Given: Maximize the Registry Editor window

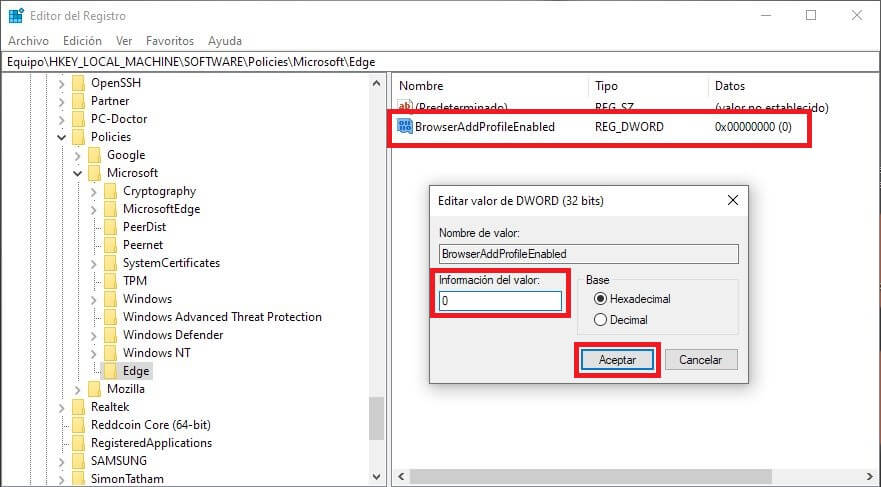Looking at the screenshot, I should tap(811, 15).
